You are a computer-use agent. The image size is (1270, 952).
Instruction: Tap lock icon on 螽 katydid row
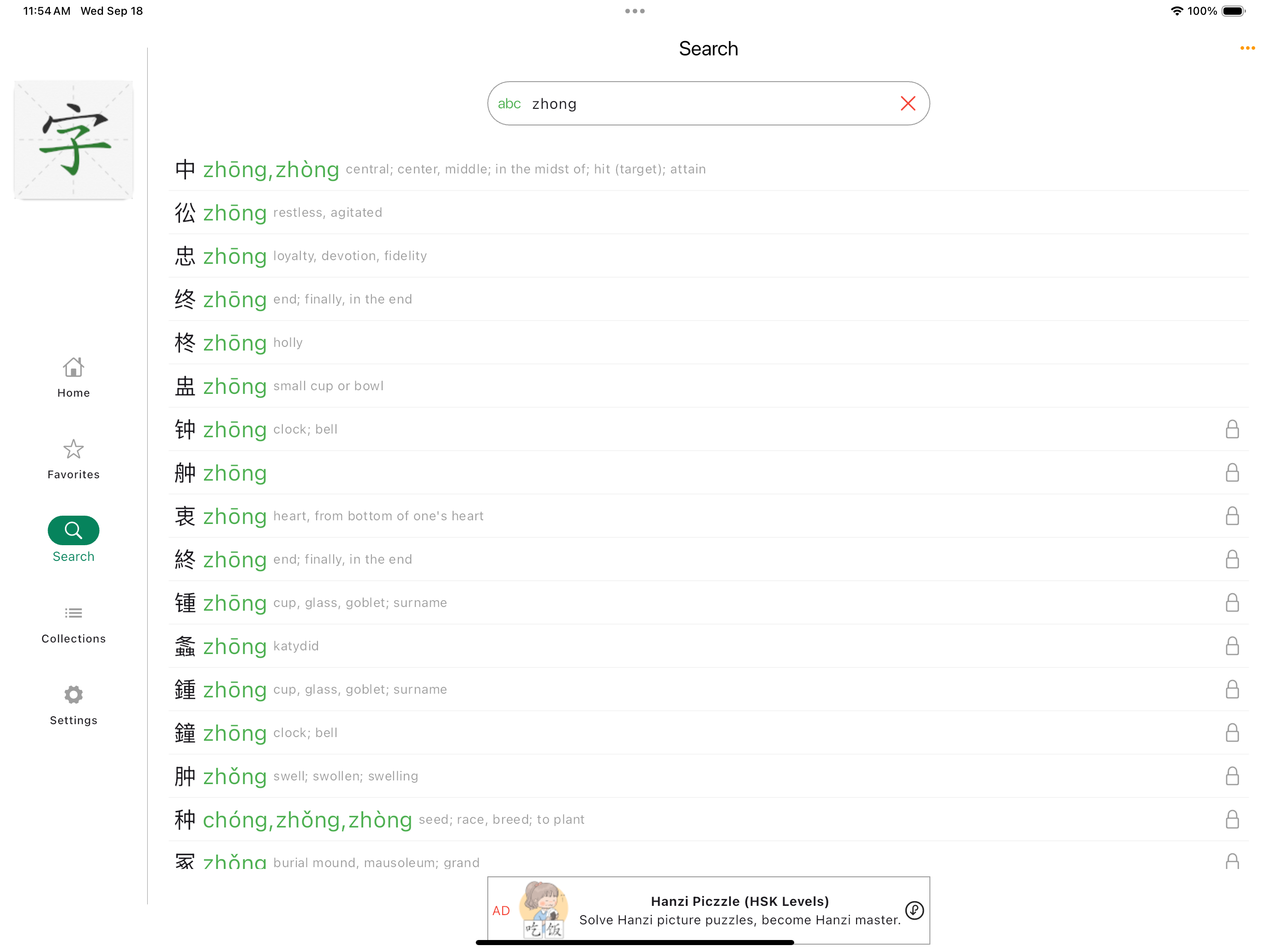tap(1232, 646)
